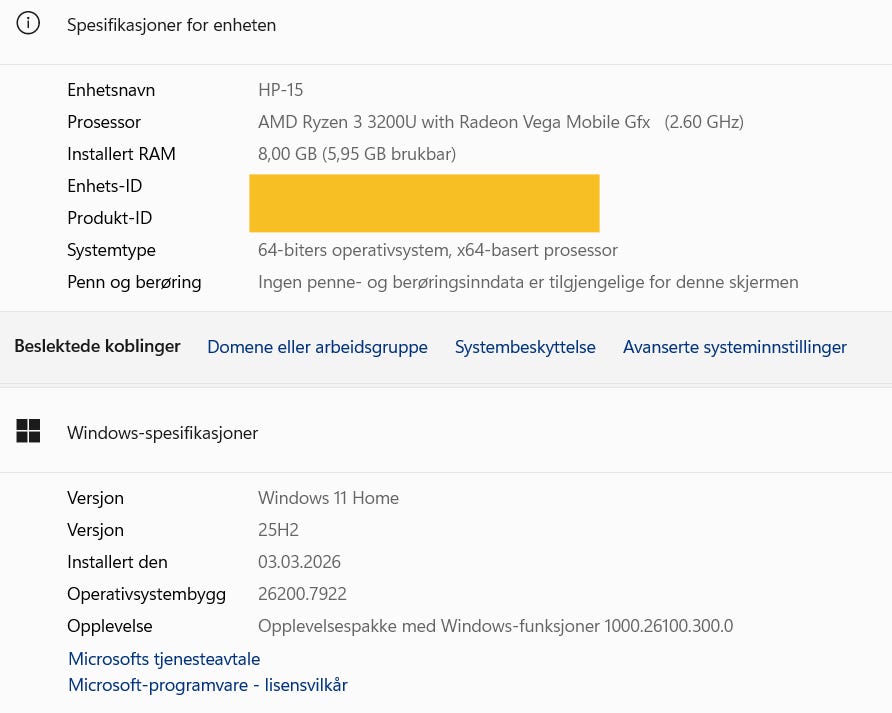This screenshot has width=892, height=713.
Task: Open the Systembeskyttelse link
Action: pos(525,347)
